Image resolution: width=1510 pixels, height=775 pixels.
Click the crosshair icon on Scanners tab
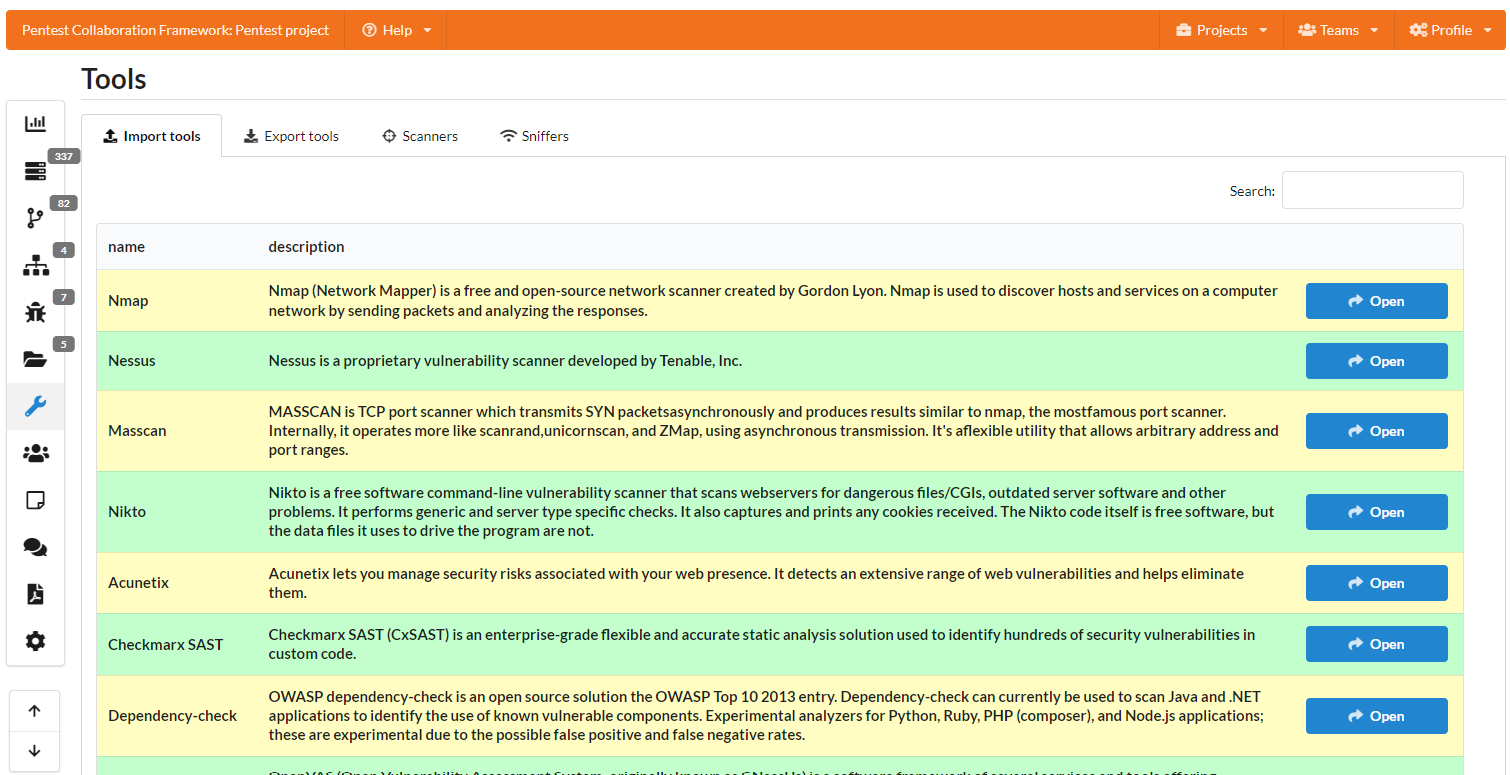(x=390, y=136)
